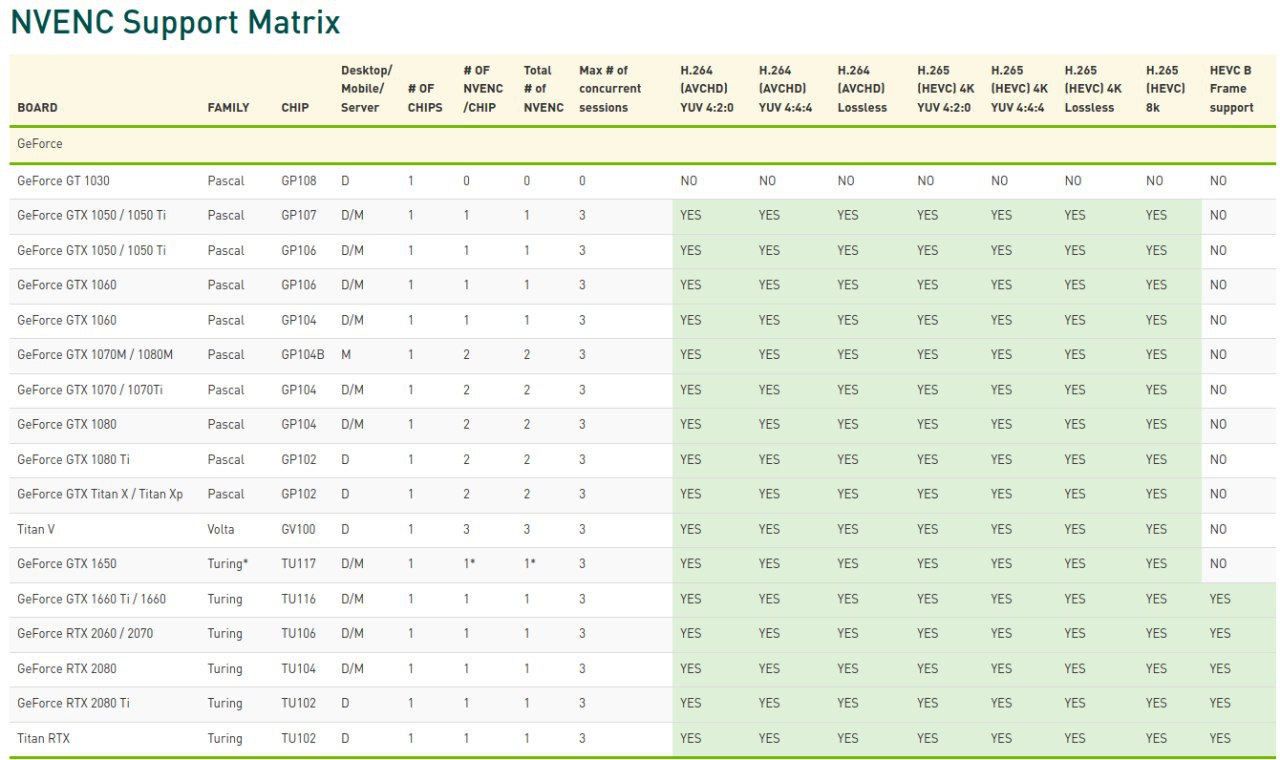Viewport: 1280px width, 760px height.
Task: Select GeForce GTX 1660 Ti / 1660 board name
Action: point(92,599)
